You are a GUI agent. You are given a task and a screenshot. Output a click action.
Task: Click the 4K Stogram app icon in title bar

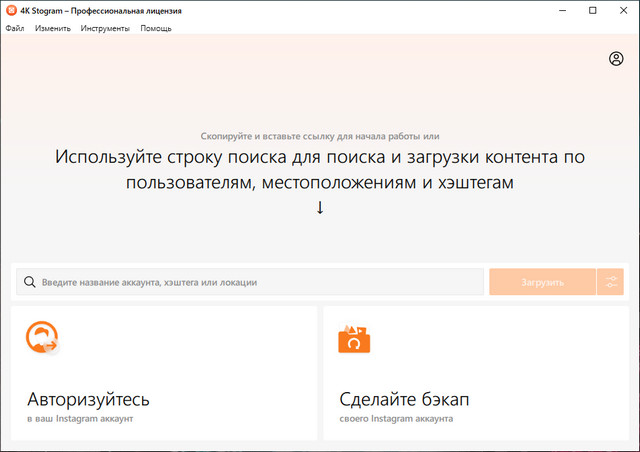tap(10, 10)
